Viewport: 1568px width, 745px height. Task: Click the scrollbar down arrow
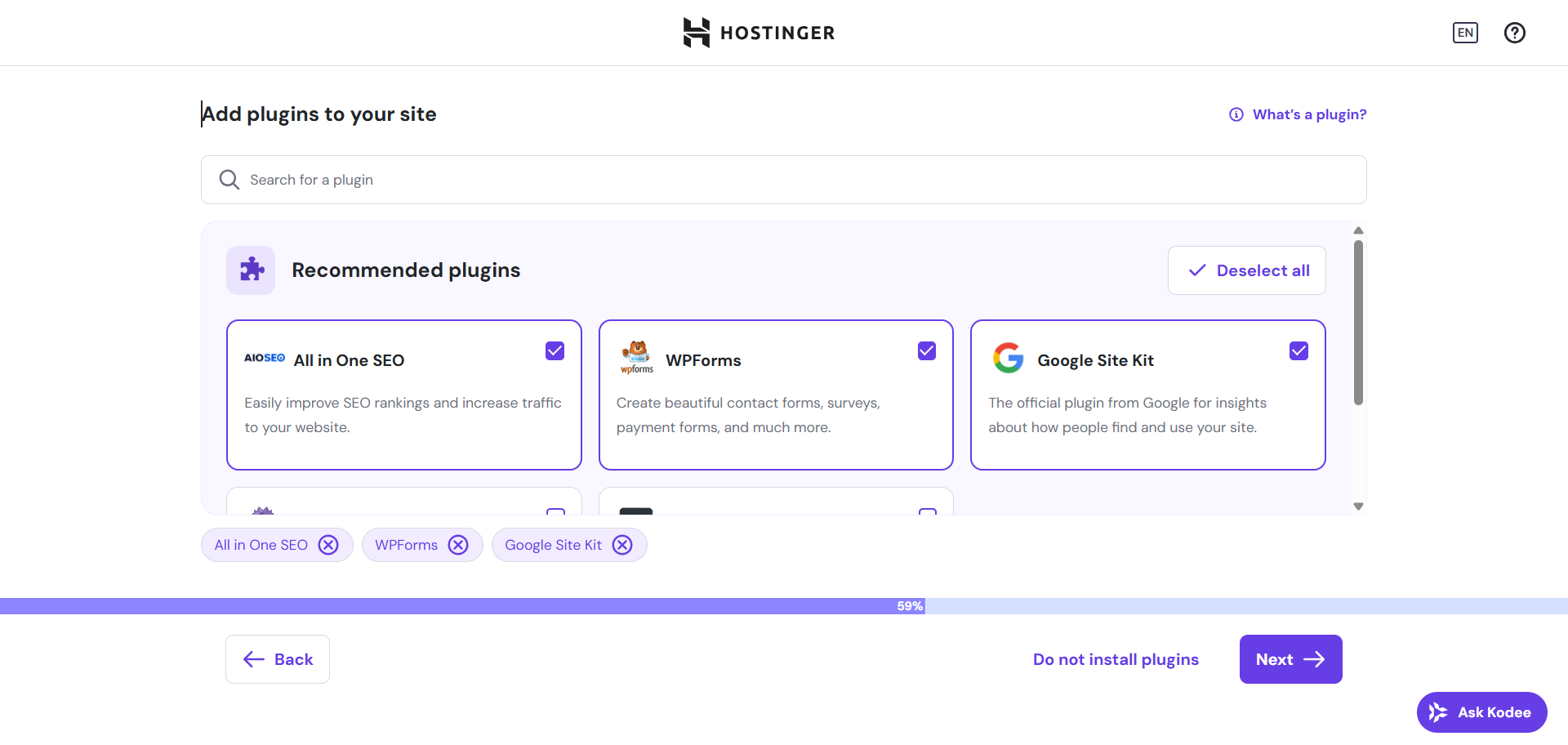pos(1358,506)
